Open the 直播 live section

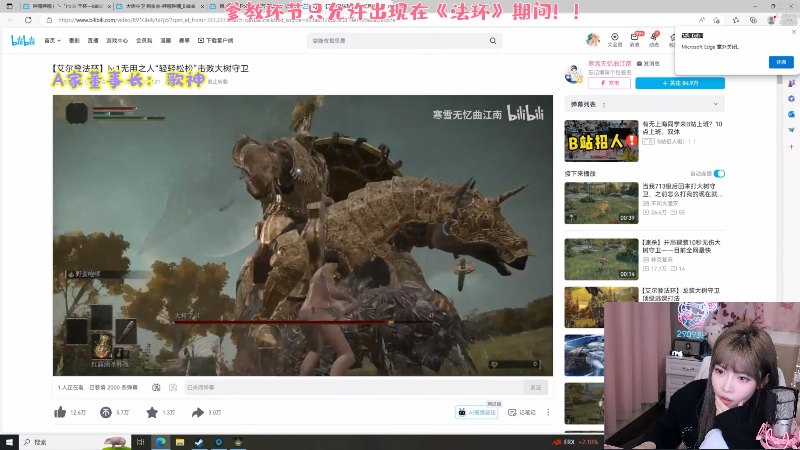93,40
